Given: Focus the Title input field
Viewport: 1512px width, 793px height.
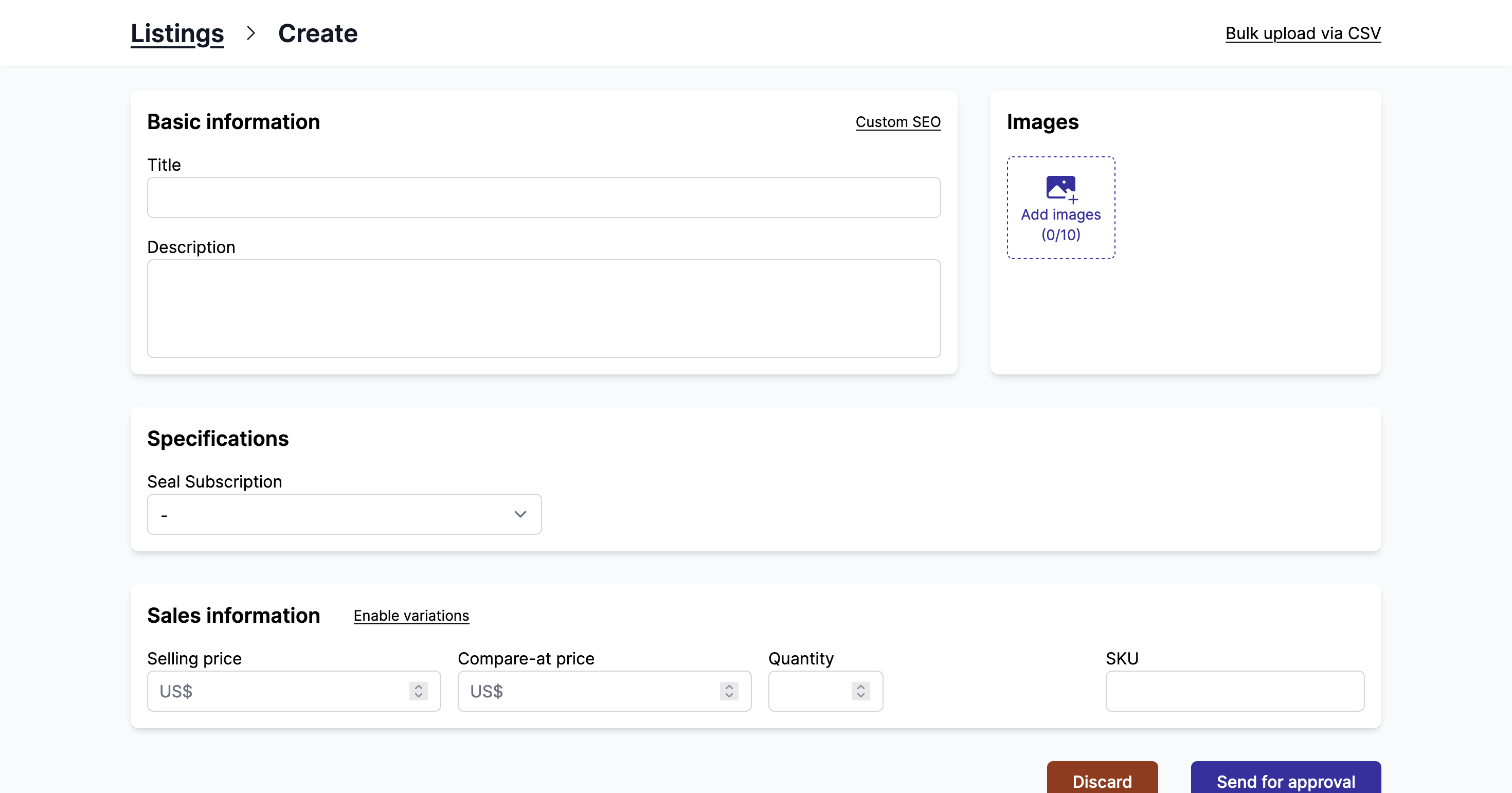Looking at the screenshot, I should [x=543, y=197].
